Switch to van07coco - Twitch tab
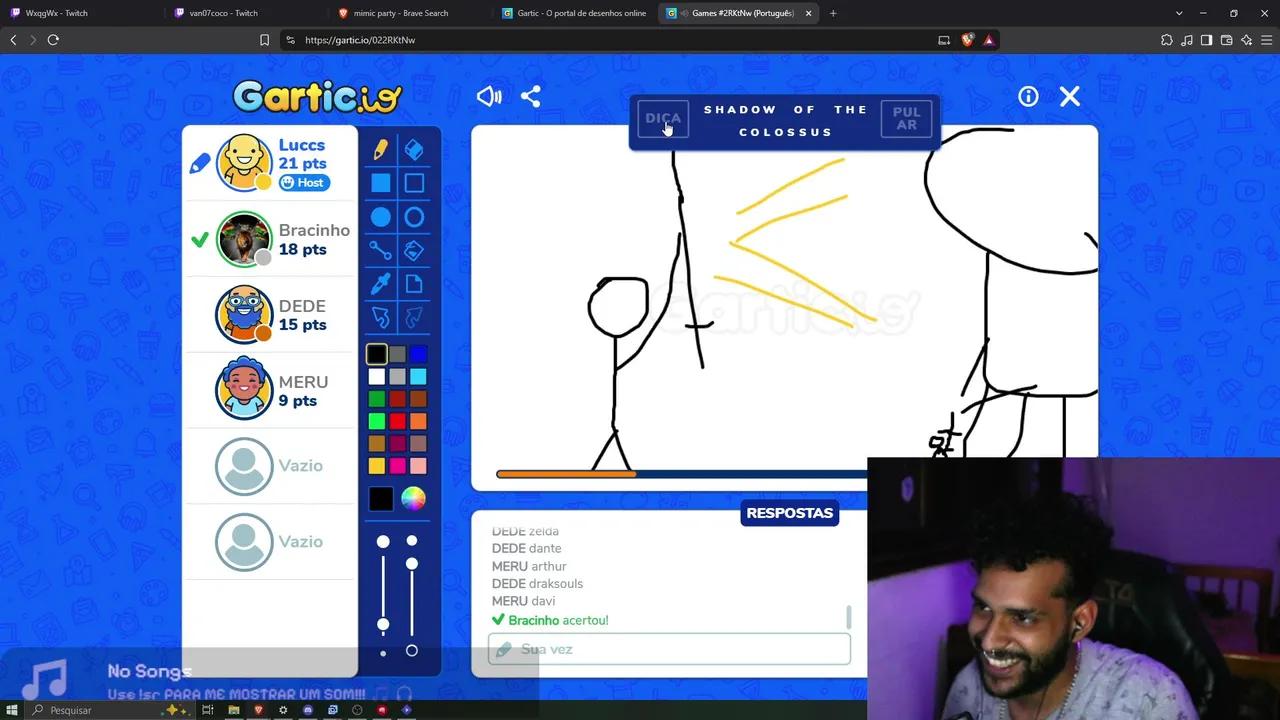This screenshot has width=1280, height=720. click(244, 13)
